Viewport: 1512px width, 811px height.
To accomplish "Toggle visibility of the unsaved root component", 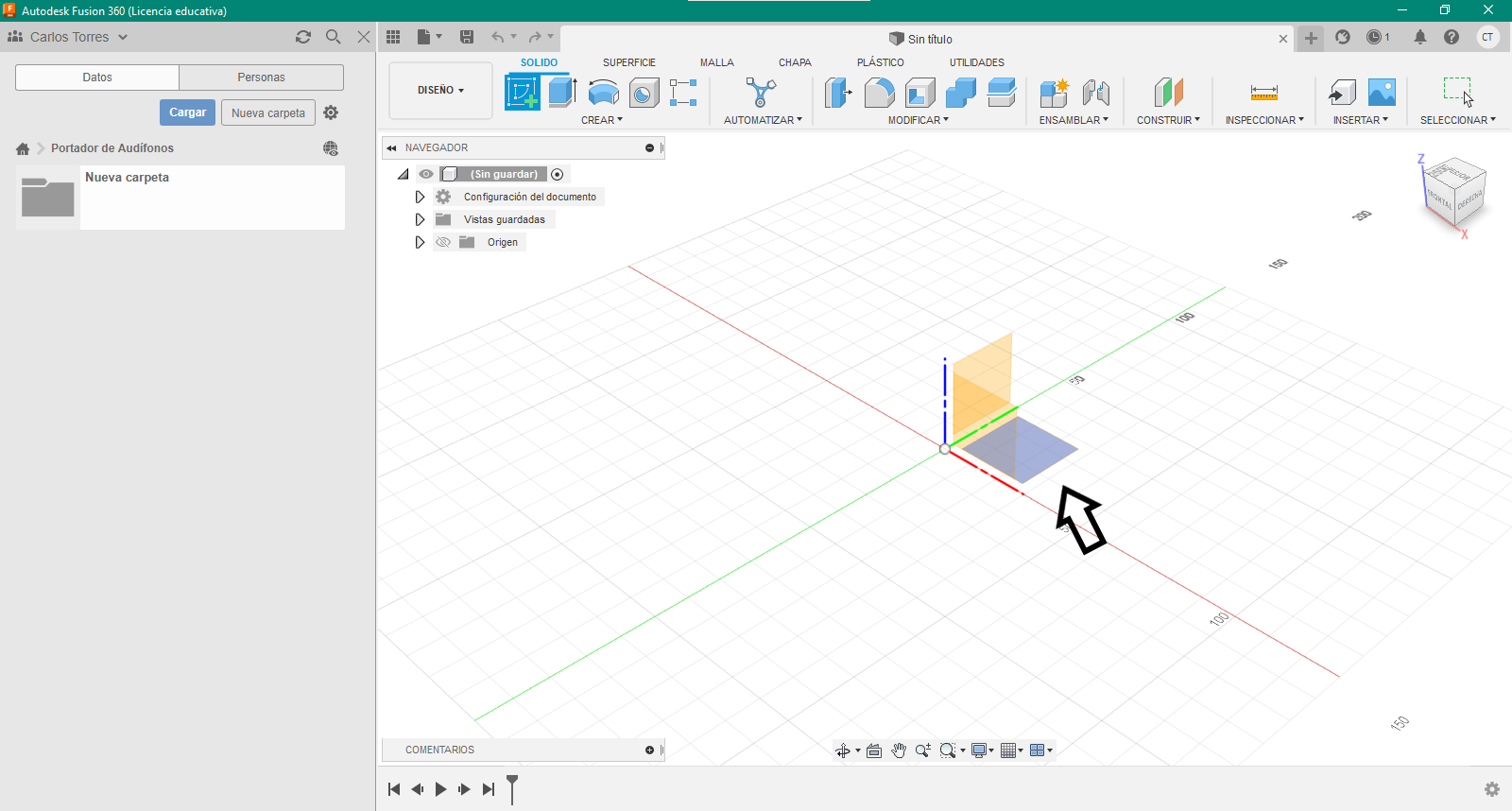I will point(426,174).
